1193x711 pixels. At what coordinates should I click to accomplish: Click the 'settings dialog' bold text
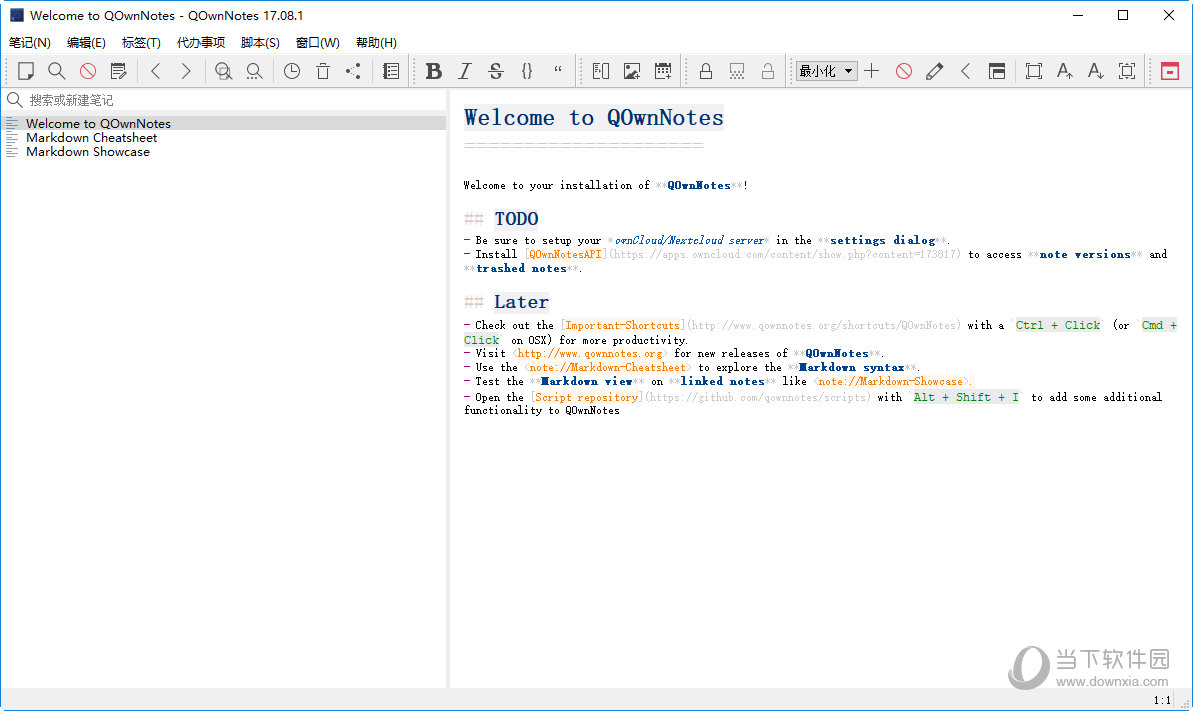pyautogui.click(x=883, y=241)
